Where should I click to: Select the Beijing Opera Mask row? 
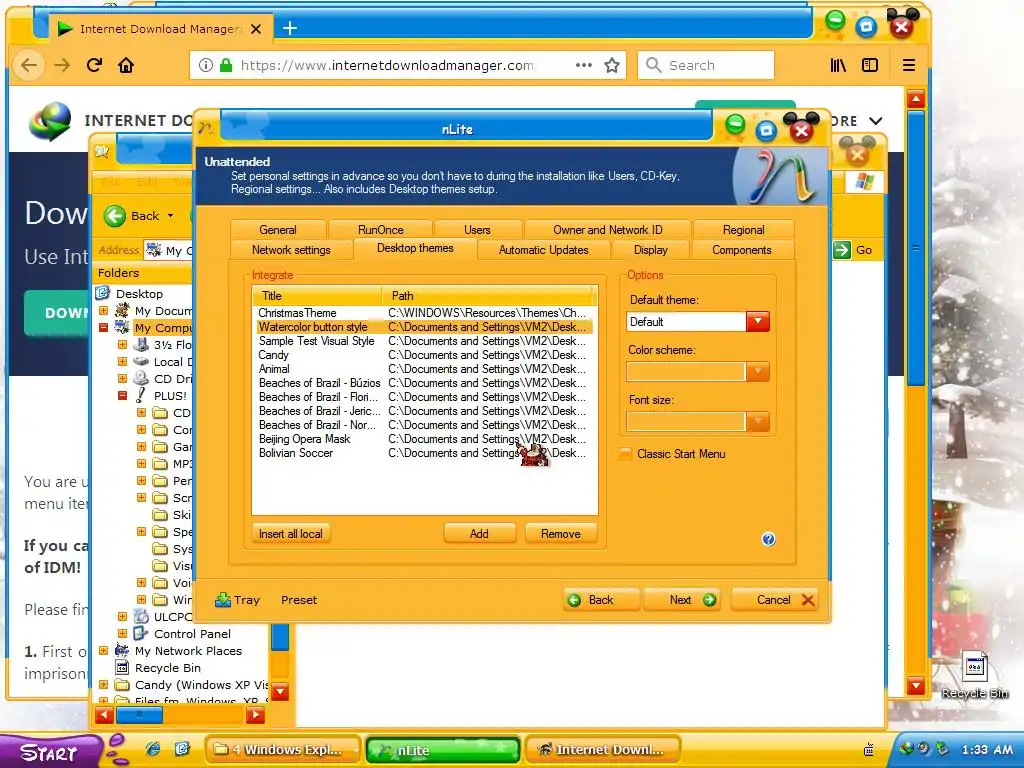(x=423, y=439)
